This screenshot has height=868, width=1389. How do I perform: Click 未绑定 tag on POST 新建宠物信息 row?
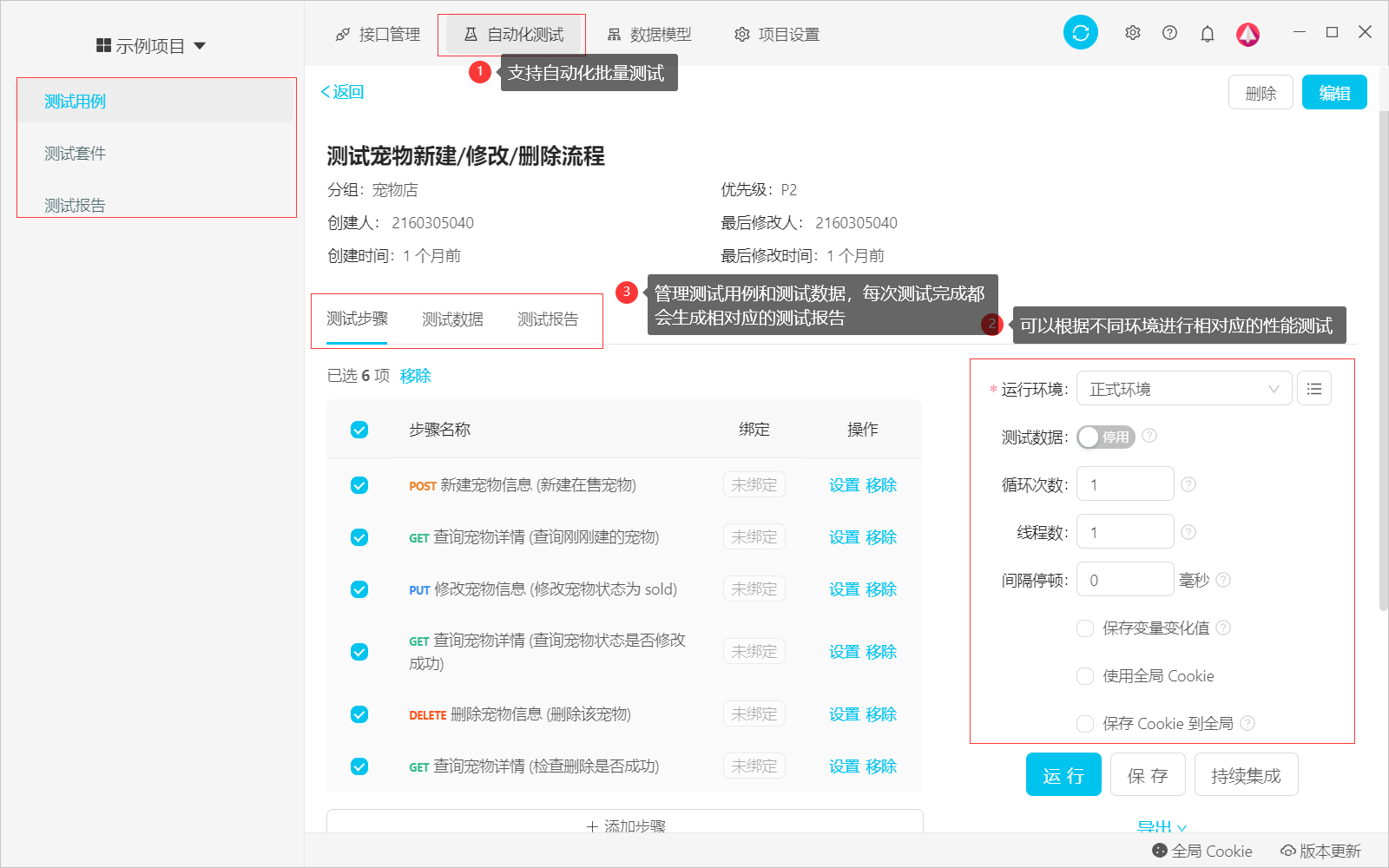point(754,484)
